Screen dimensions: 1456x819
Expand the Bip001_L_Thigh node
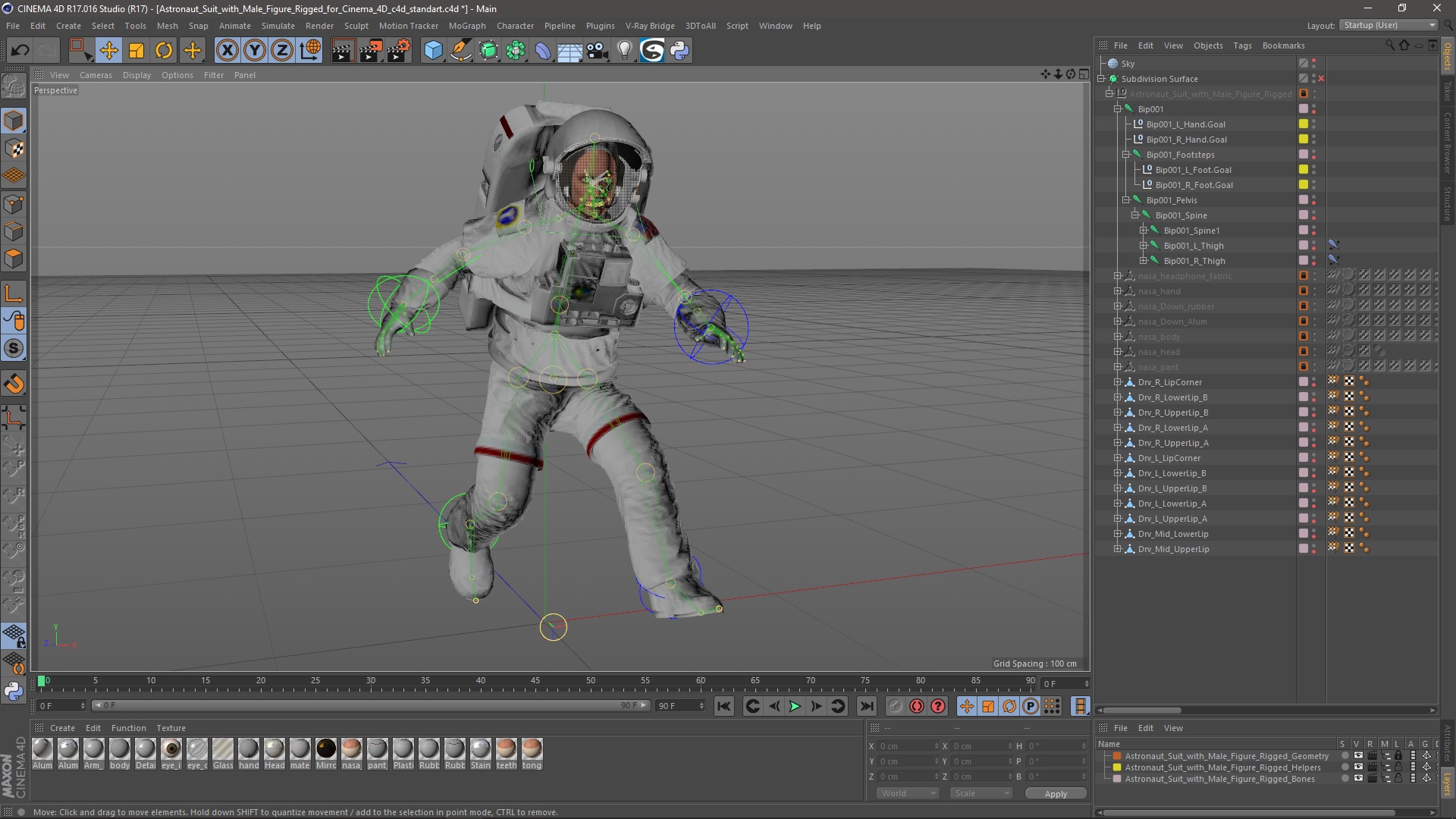pyautogui.click(x=1144, y=246)
